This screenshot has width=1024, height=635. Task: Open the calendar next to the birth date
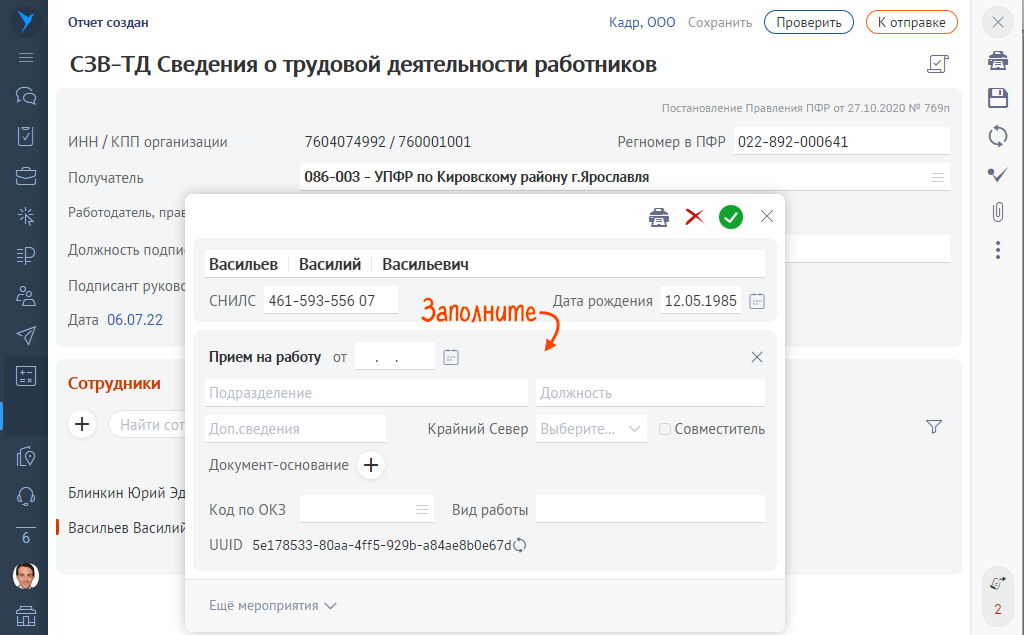coord(757,301)
